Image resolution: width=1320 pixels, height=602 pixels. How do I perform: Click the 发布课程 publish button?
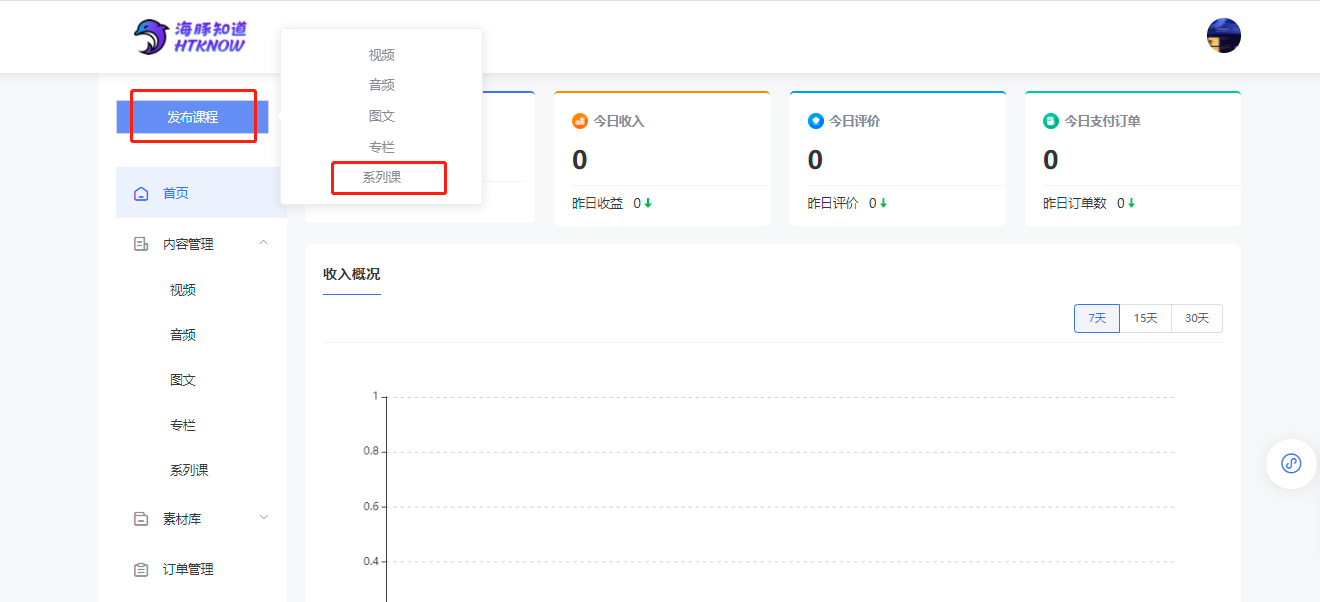pos(192,117)
